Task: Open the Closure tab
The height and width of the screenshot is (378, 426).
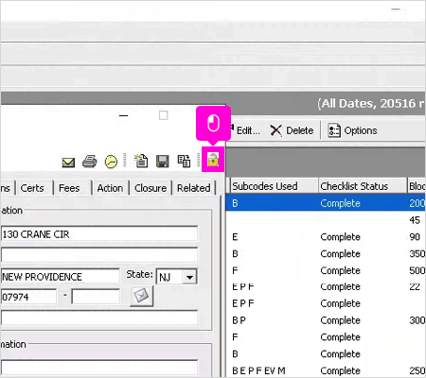Action: [150, 188]
